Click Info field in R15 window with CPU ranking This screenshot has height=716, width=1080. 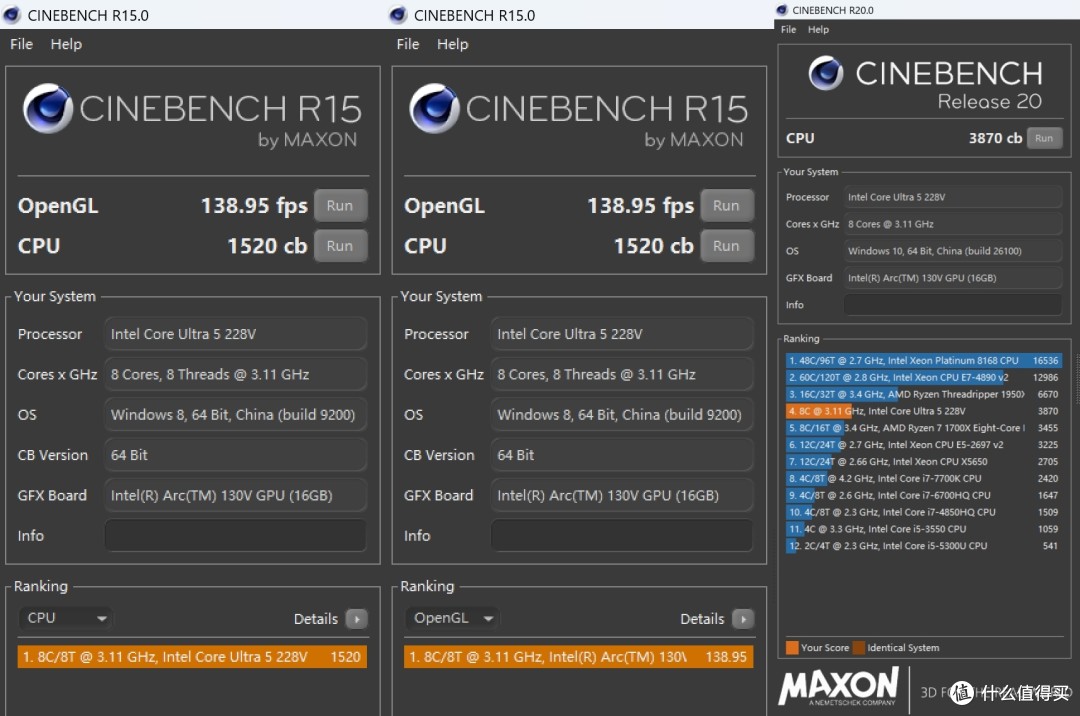point(236,536)
